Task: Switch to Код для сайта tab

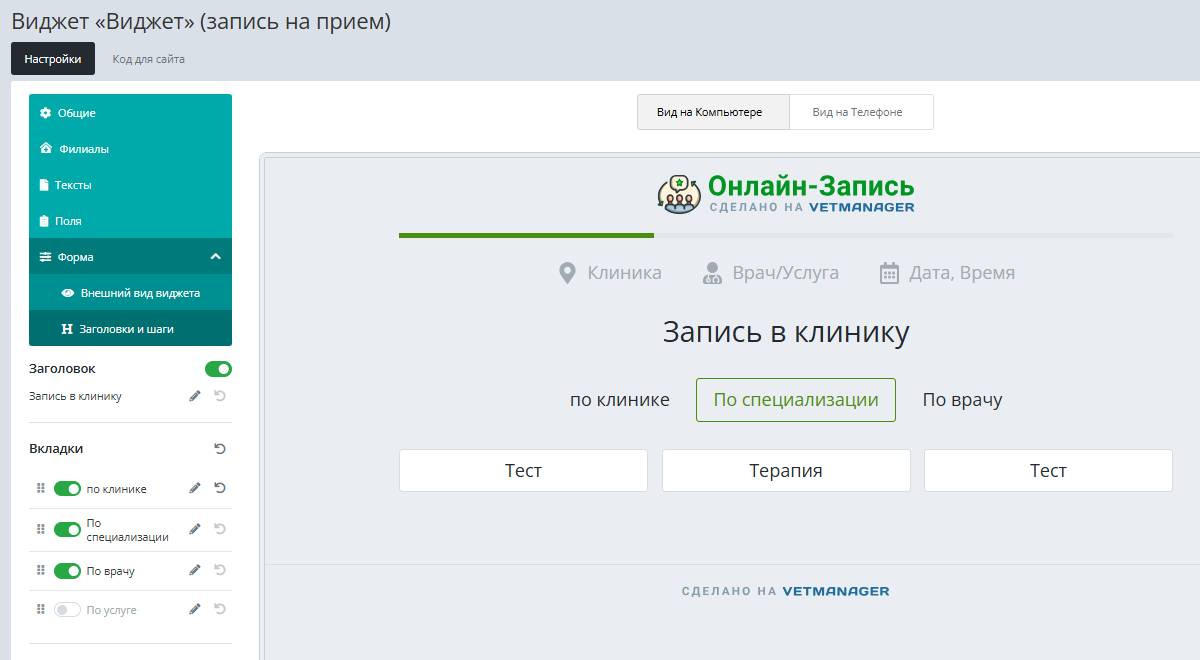Action: tap(148, 59)
